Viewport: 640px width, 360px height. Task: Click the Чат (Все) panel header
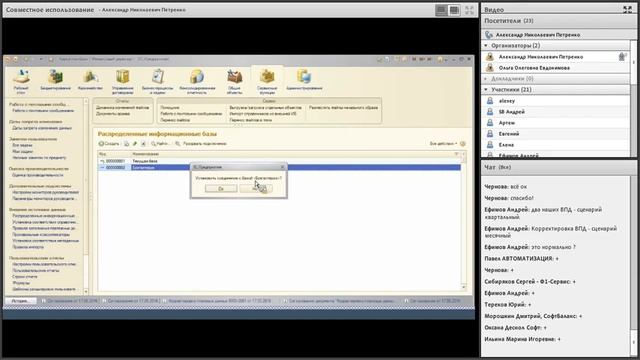[559, 167]
